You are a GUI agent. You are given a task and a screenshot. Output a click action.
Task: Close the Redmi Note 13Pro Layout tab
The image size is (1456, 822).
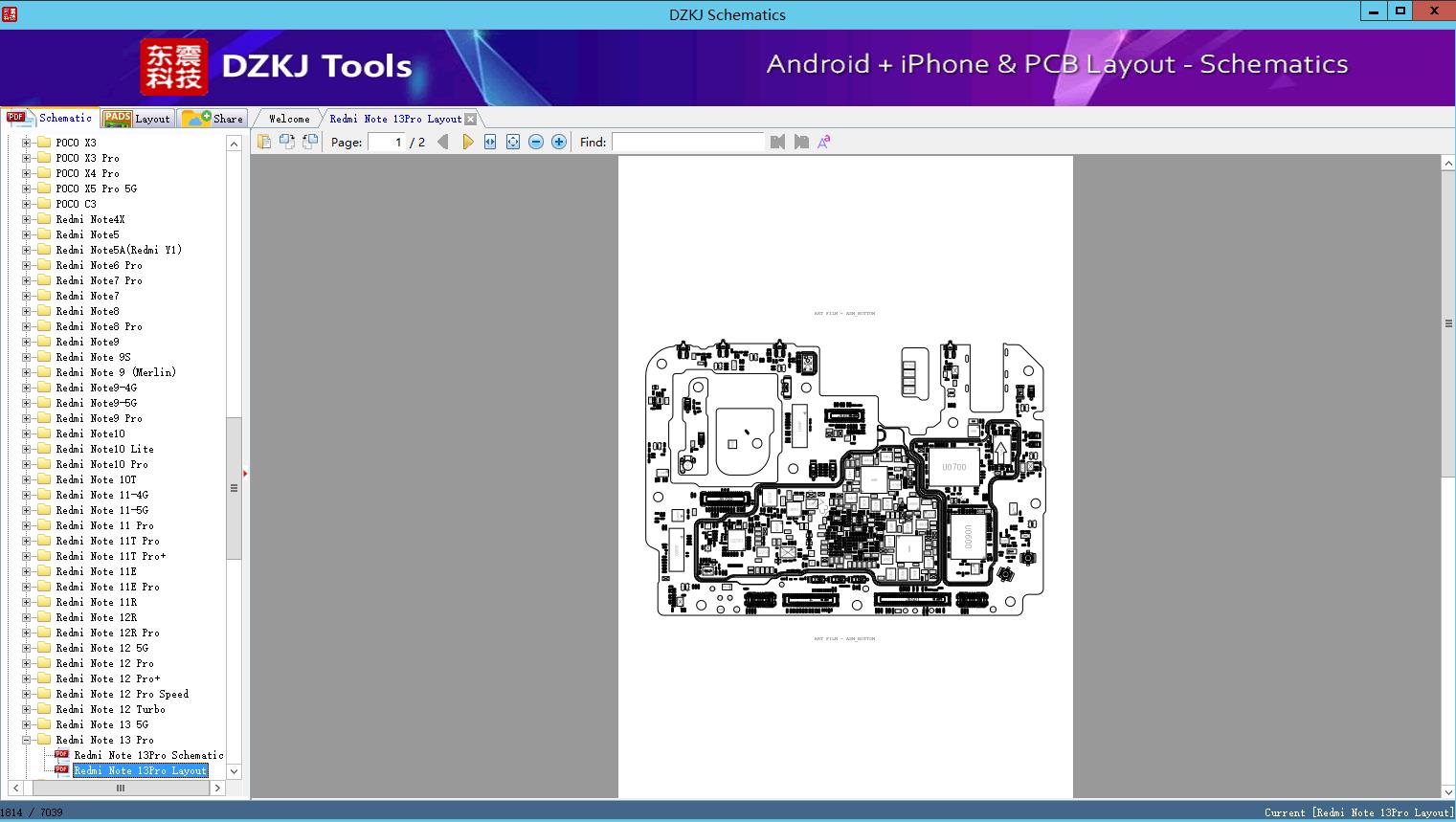click(470, 119)
